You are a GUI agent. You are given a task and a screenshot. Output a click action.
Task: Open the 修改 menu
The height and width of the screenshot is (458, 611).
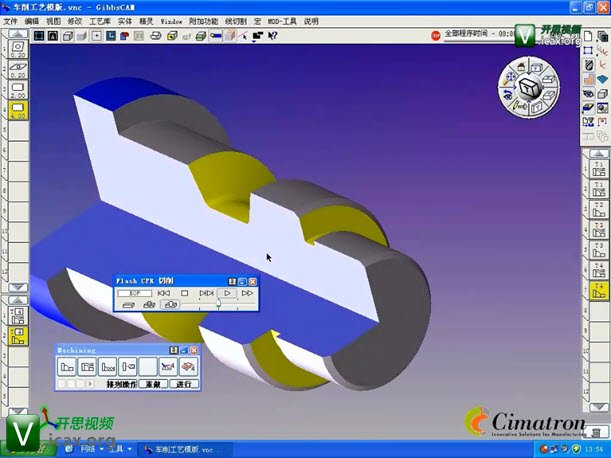tap(75, 21)
